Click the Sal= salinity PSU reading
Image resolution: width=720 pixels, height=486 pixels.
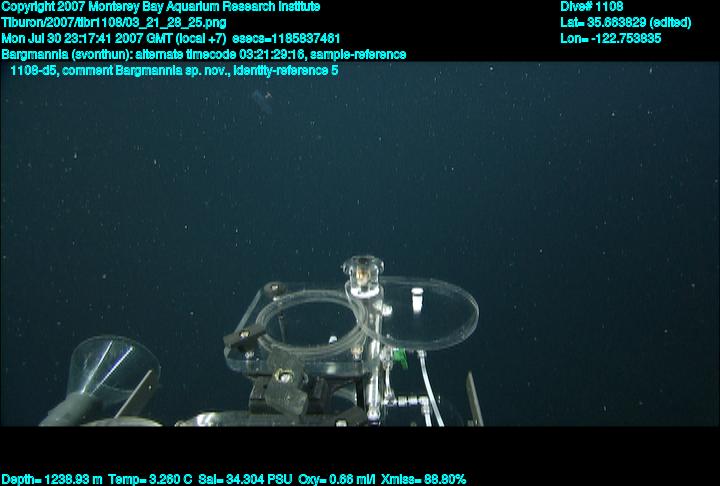point(245,480)
